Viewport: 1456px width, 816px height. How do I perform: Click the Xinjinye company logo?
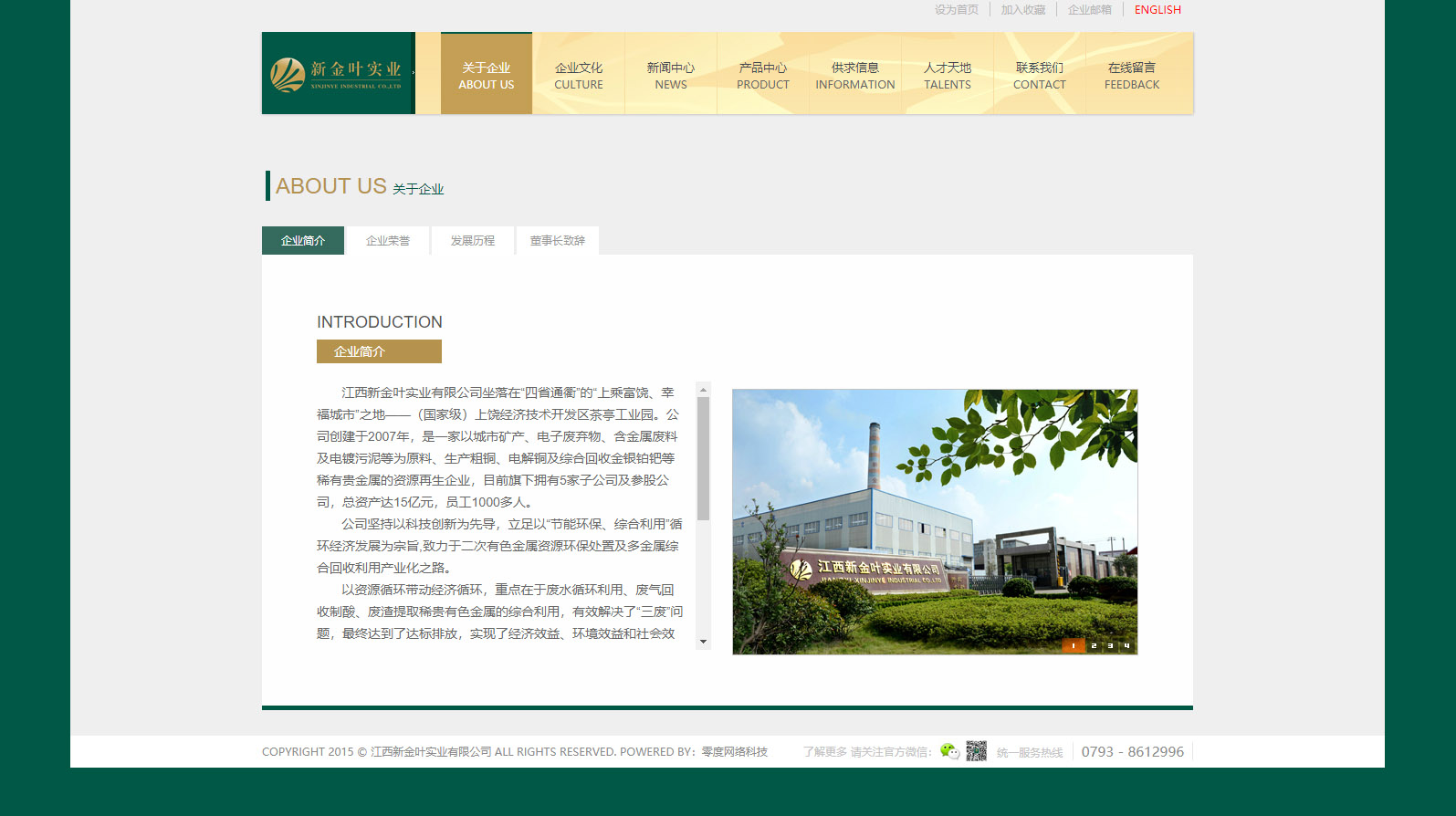click(337, 74)
